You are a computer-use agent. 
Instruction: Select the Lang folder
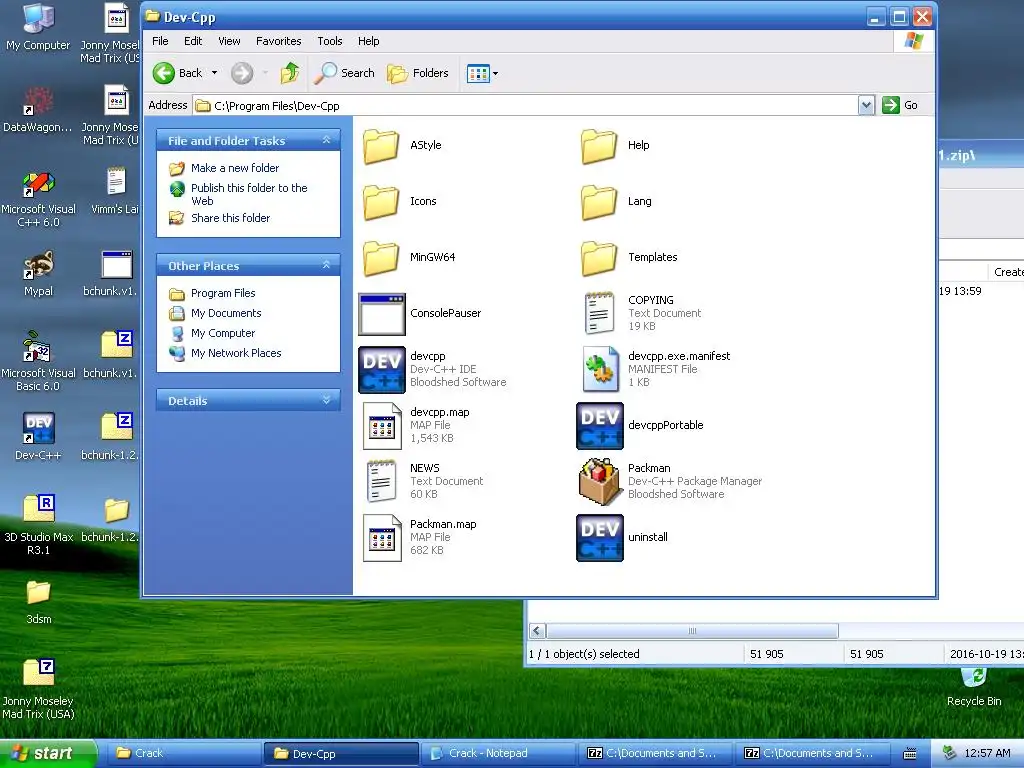click(x=599, y=201)
